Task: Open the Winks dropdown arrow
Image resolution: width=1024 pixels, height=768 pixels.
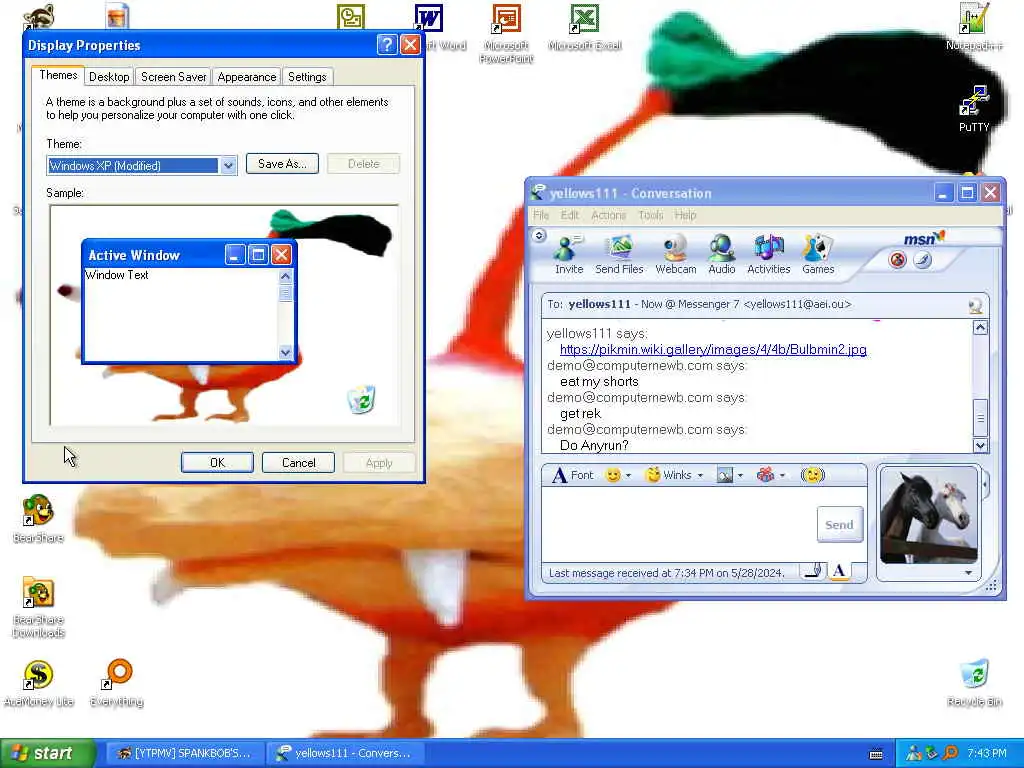Action: 700,475
